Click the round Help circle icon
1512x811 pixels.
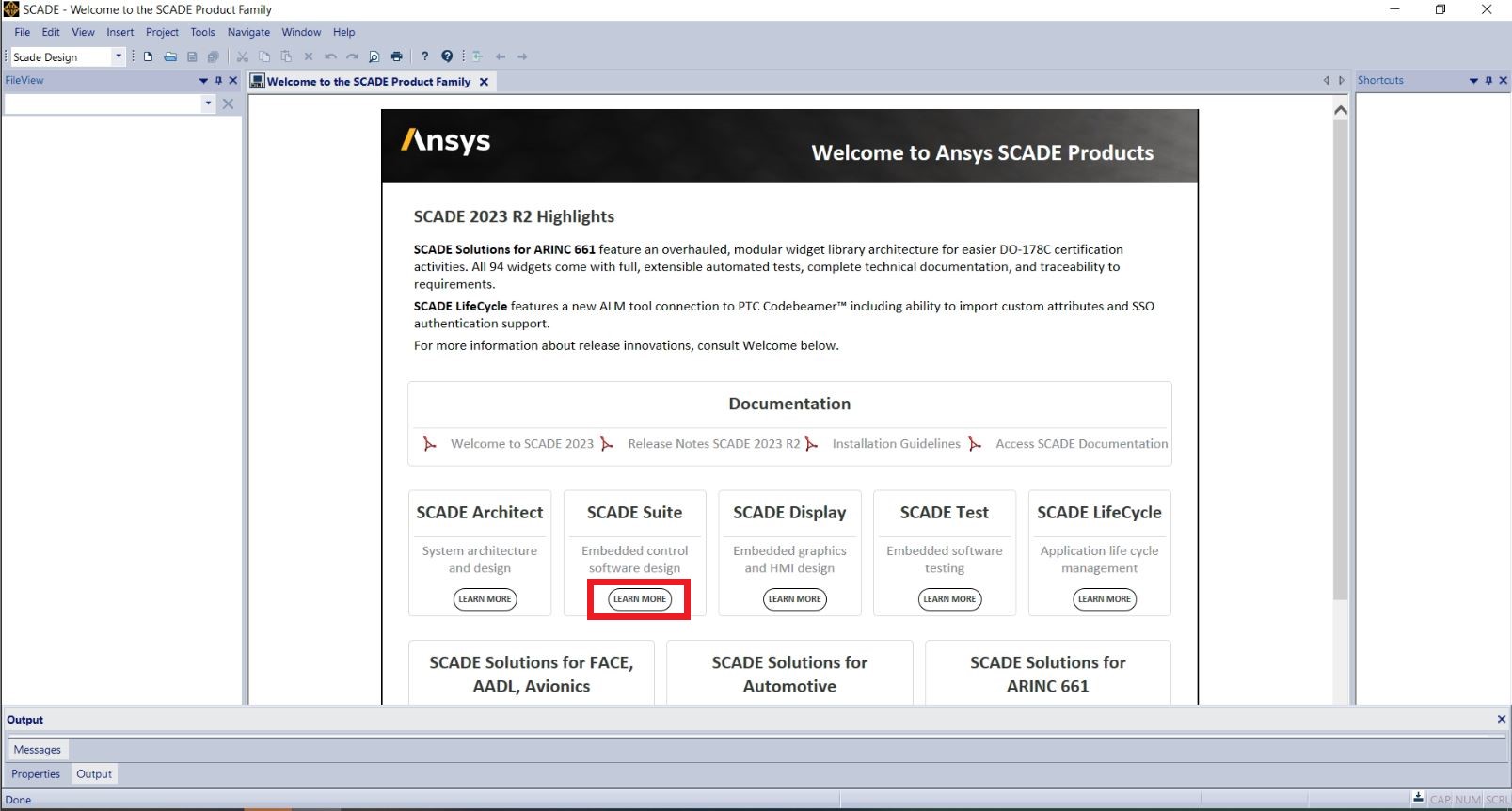coord(447,56)
